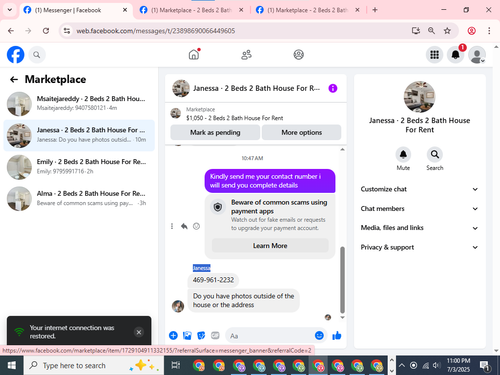Attach a photo using image icon
500x375 pixels.
(187, 335)
